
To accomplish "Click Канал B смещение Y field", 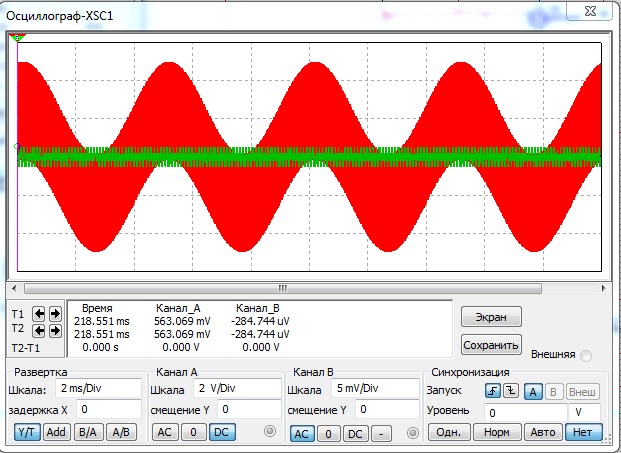I will tap(387, 409).
